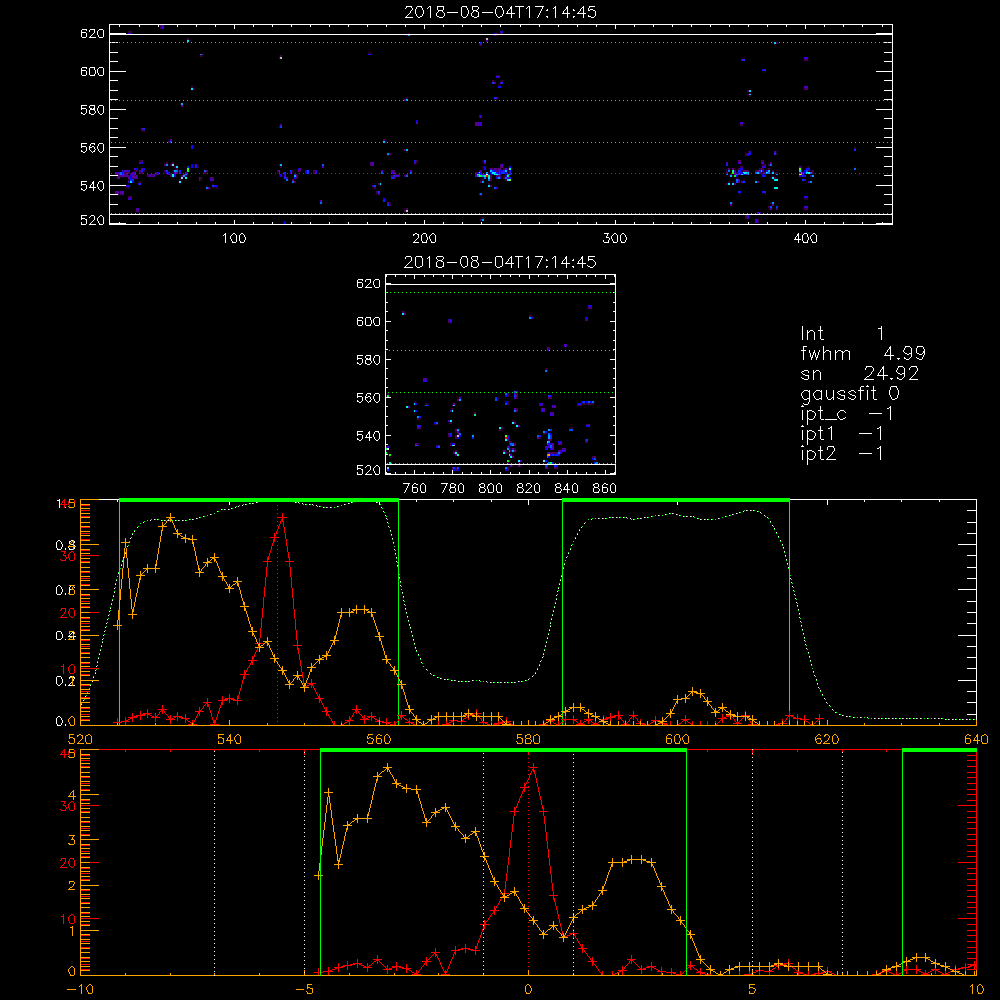This screenshot has width=1000, height=1000.
Task: Click x-axis tick 100 on top plot
Action: coord(234,239)
